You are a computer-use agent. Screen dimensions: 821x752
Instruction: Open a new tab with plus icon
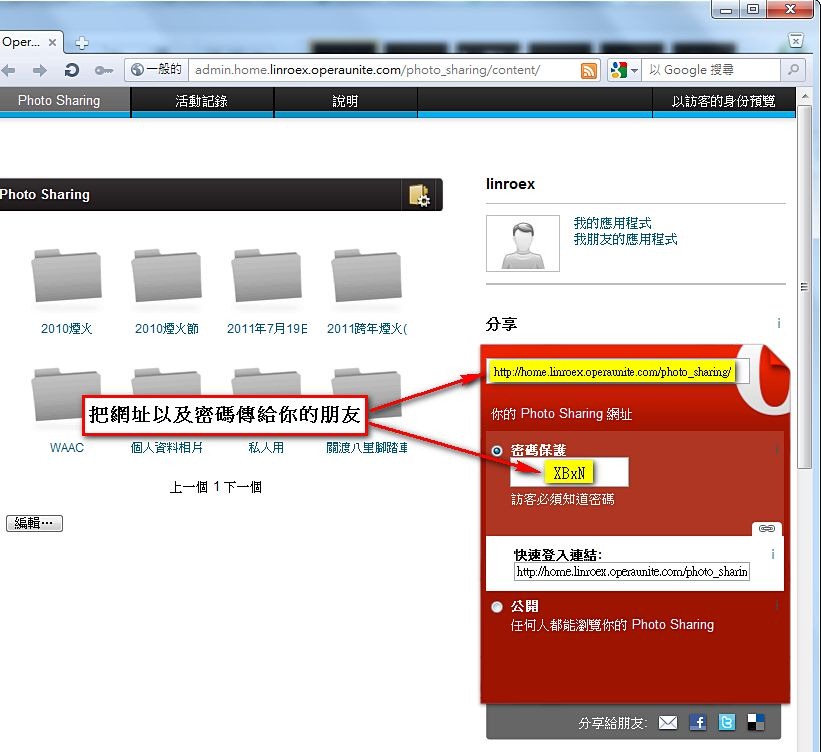[x=82, y=42]
